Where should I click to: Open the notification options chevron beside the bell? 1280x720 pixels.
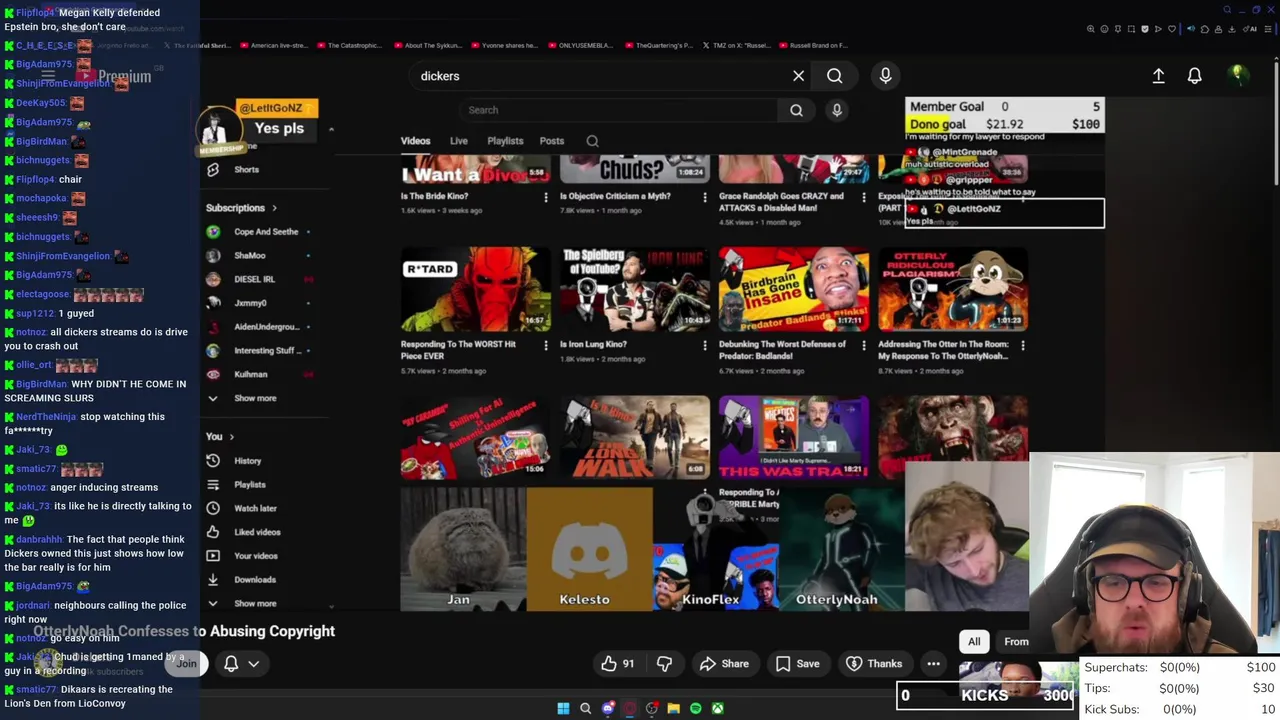pyautogui.click(x=254, y=663)
